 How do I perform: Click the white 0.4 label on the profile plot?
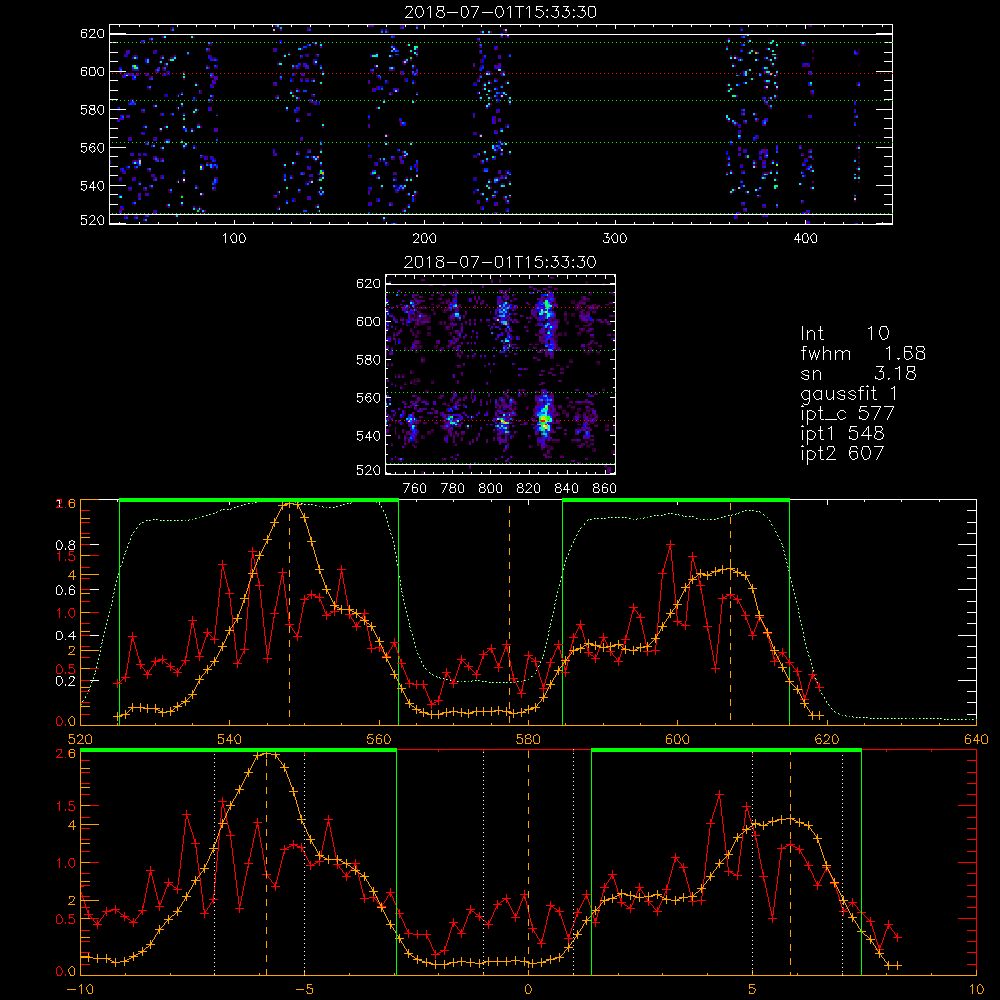66,636
